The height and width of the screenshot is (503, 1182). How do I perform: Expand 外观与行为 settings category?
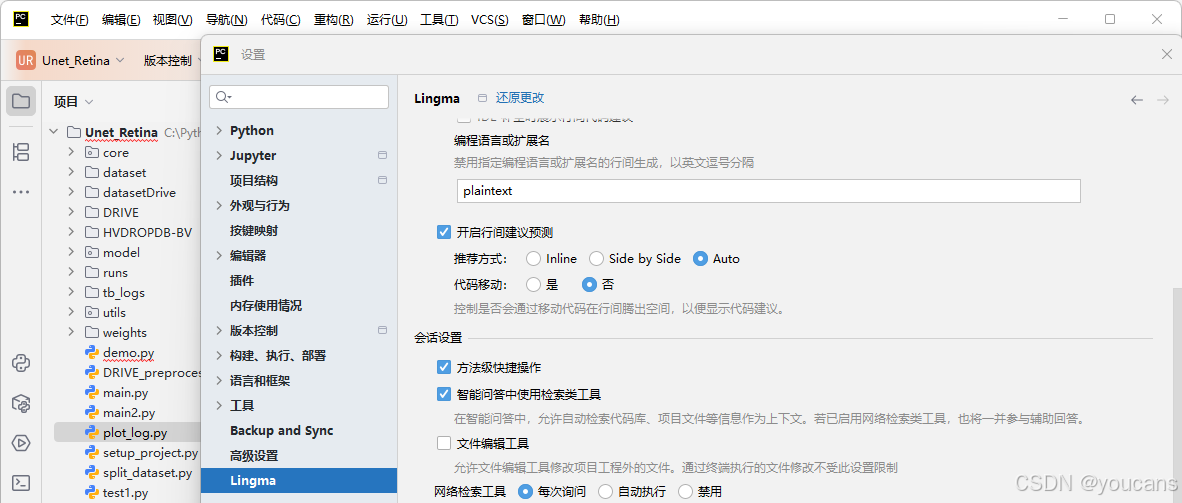coord(219,205)
